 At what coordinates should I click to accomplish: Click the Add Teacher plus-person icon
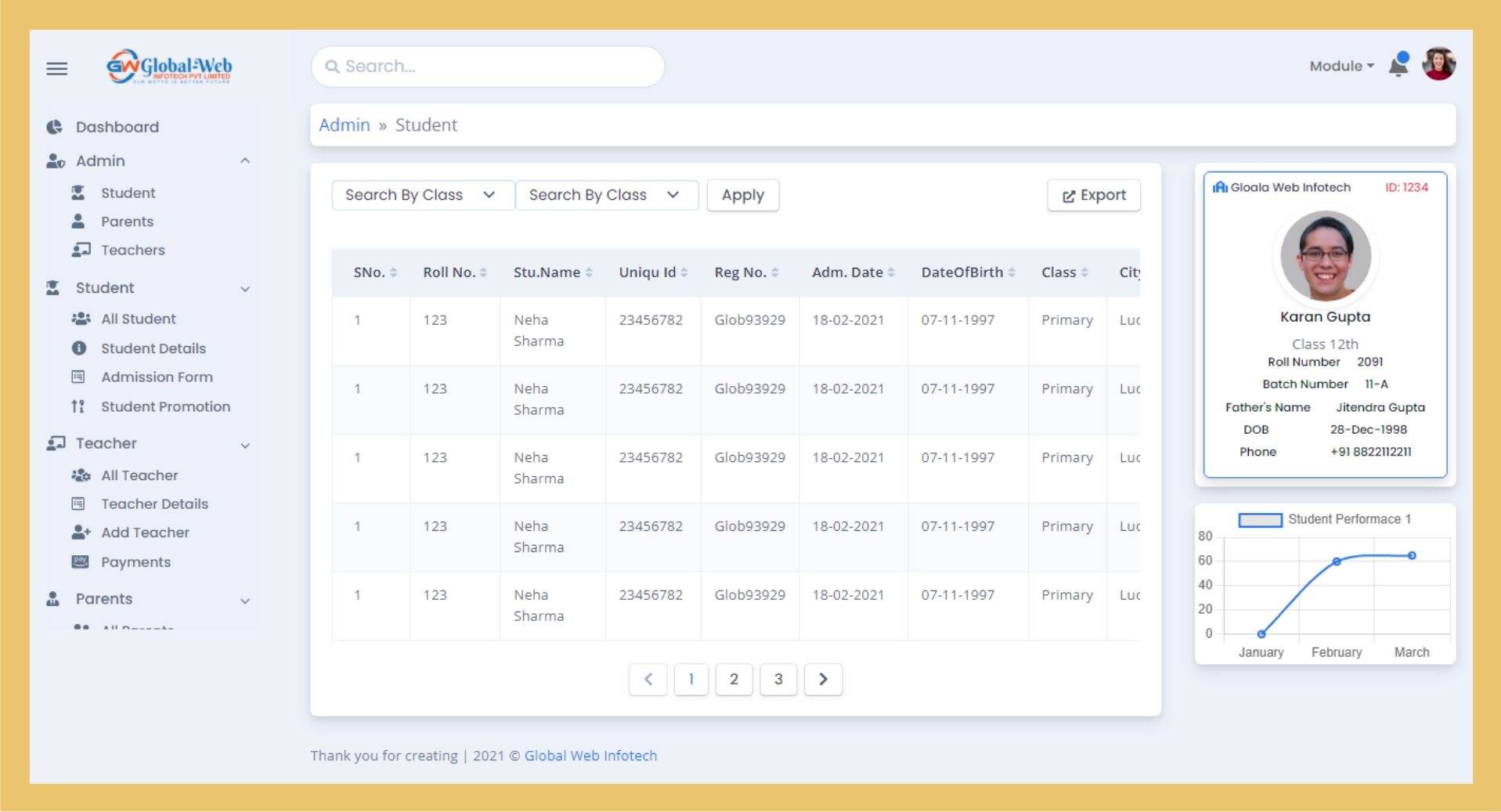[81, 532]
